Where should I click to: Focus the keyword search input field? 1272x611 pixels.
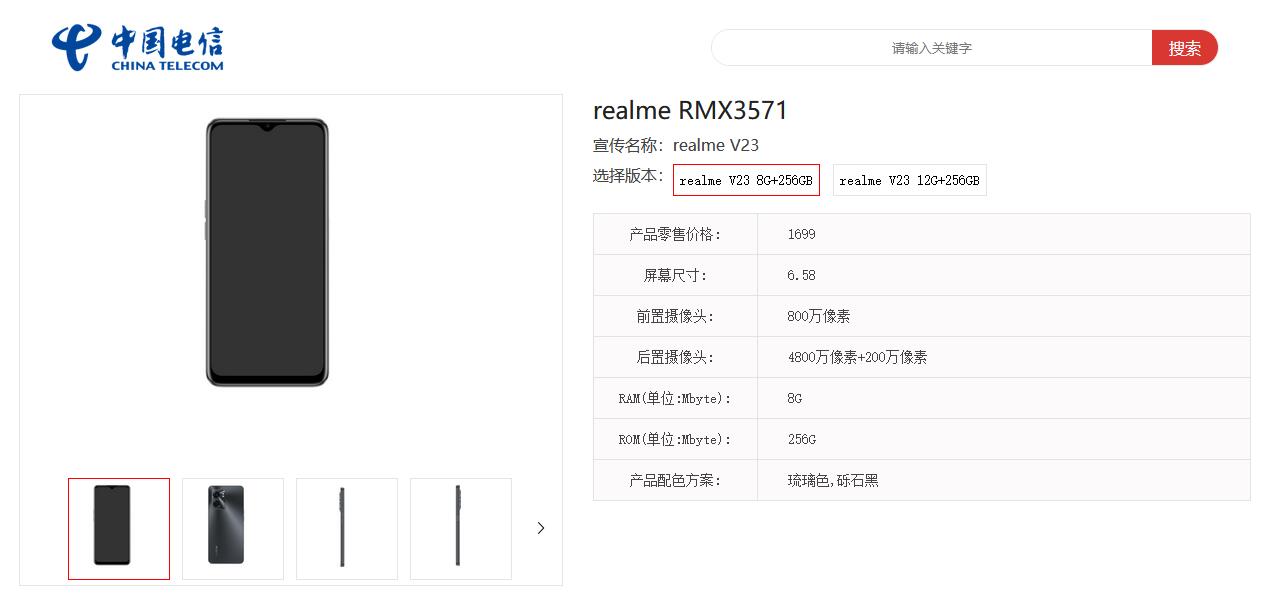[x=932, y=47]
